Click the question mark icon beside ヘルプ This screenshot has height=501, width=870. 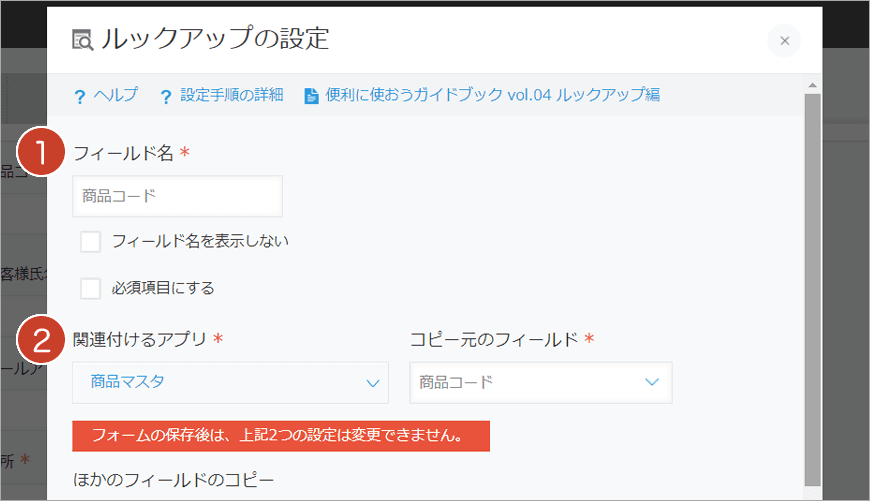79,96
